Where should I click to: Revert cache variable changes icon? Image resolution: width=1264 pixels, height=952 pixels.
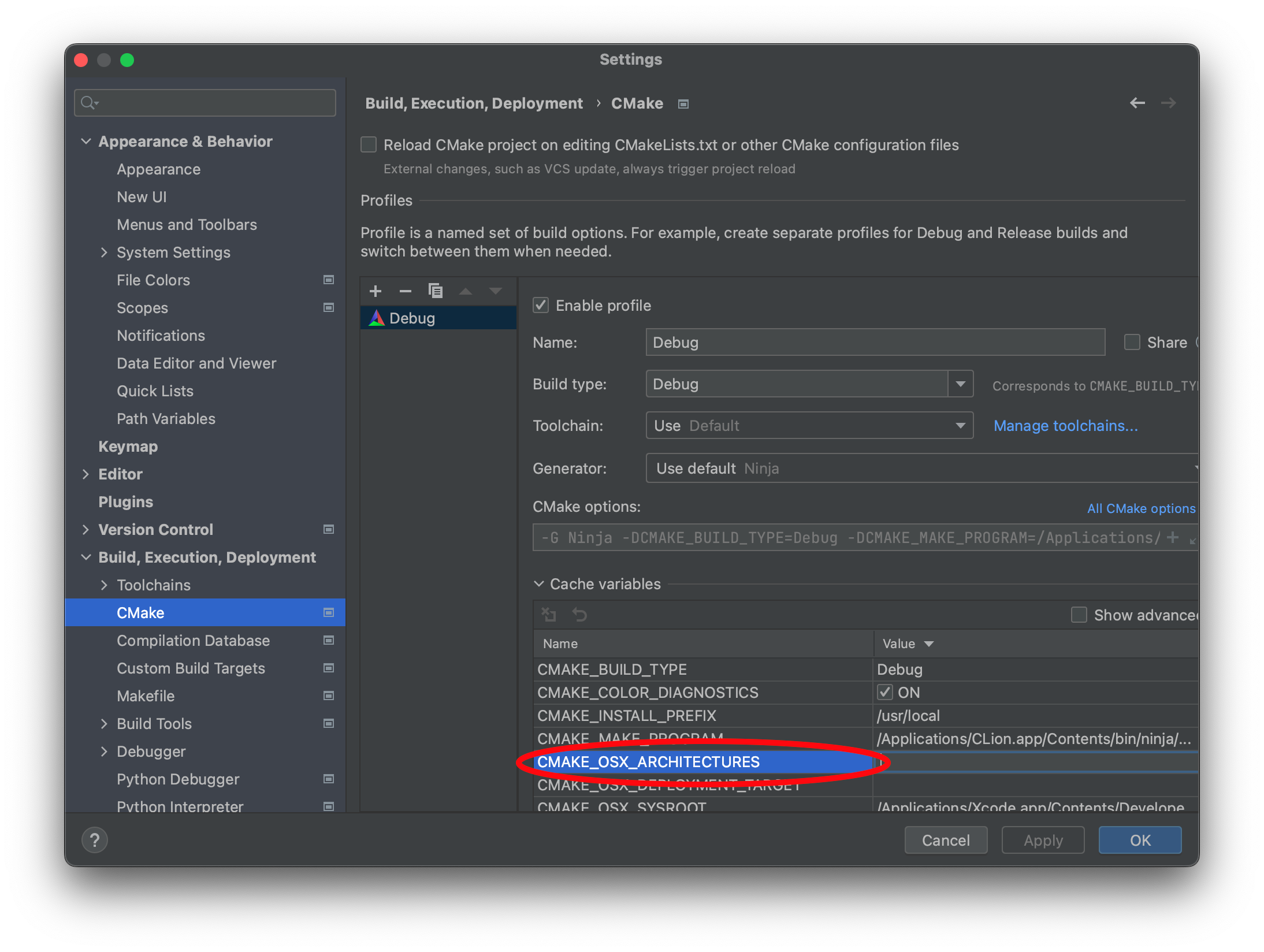(579, 615)
